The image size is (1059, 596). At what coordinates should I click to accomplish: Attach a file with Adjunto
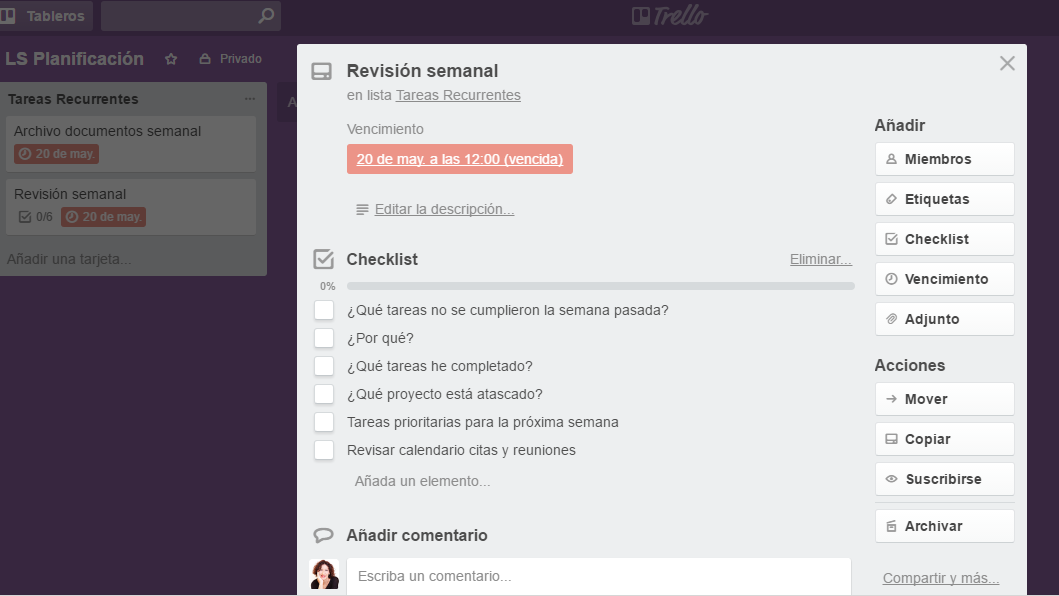pos(944,319)
